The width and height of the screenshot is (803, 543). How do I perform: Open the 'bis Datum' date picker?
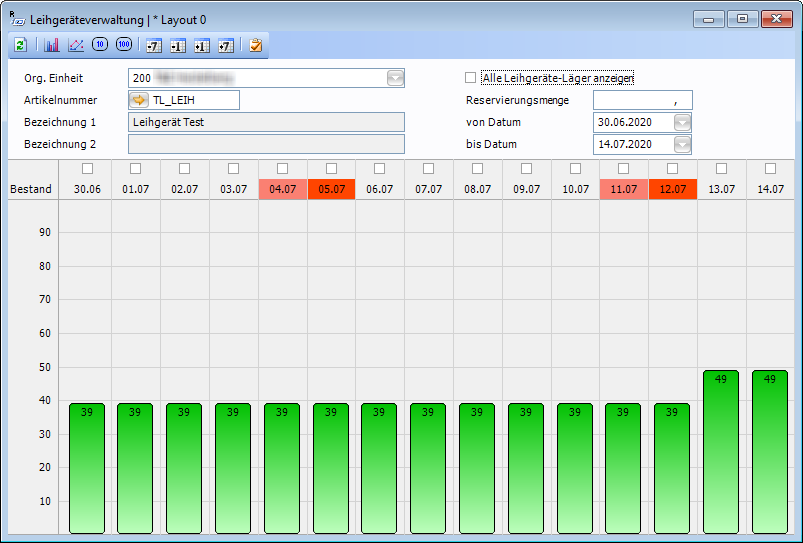[683, 145]
